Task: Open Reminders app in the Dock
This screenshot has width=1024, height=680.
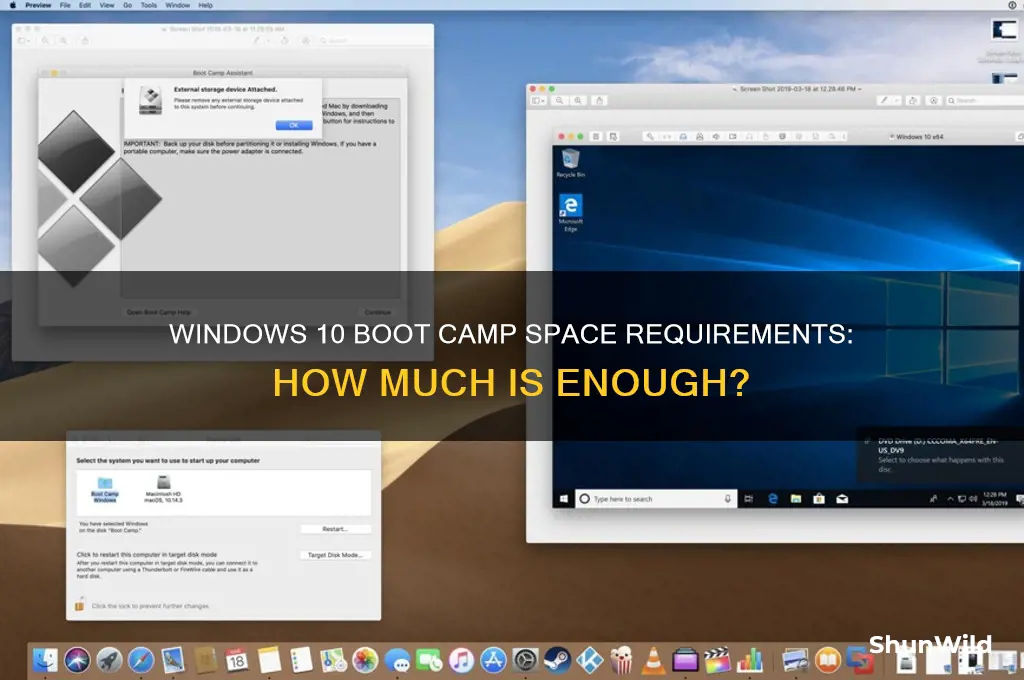Action: (x=300, y=660)
